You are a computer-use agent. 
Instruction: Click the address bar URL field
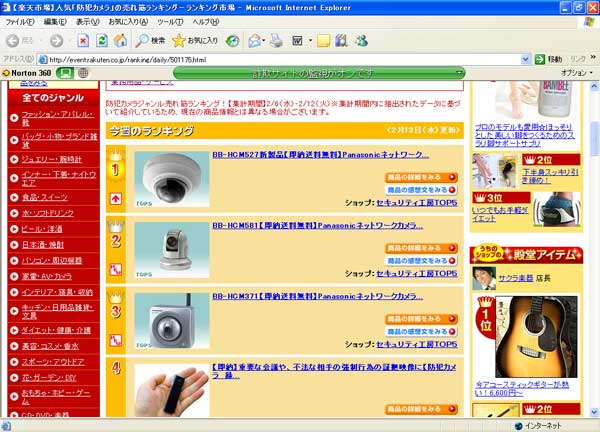(x=283, y=59)
